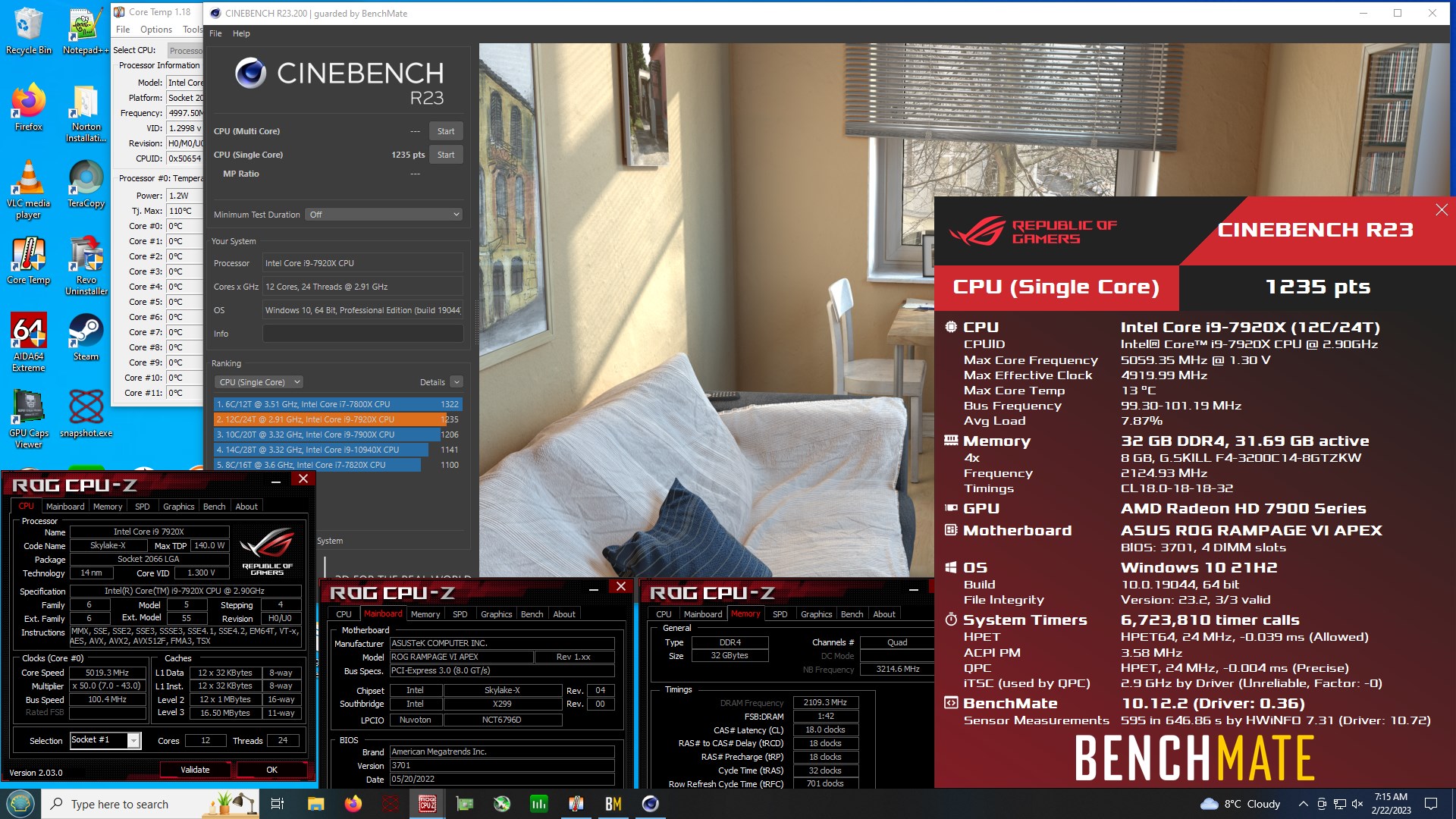Click the taskbar search box

[150, 804]
